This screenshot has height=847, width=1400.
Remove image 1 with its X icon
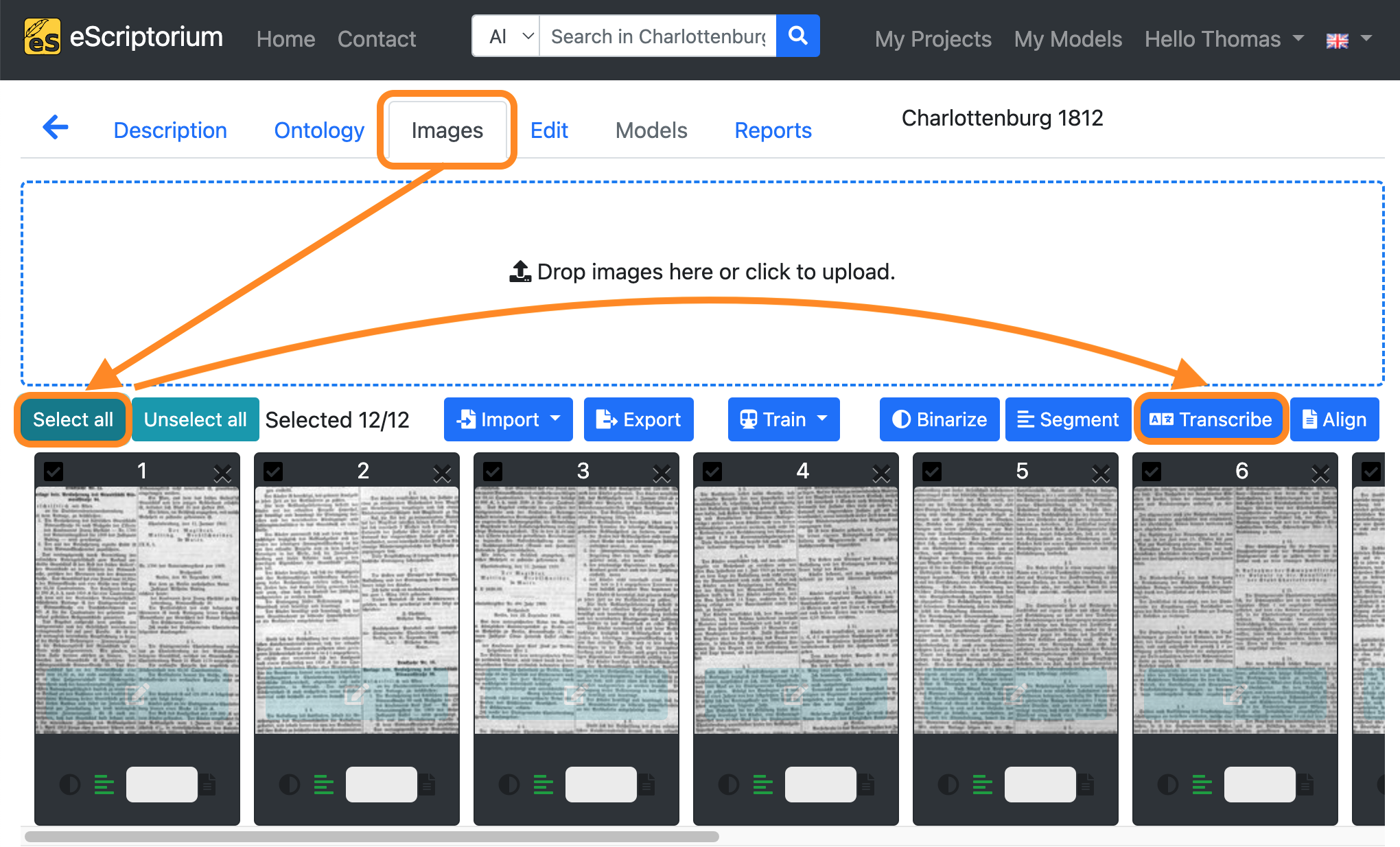pos(222,473)
